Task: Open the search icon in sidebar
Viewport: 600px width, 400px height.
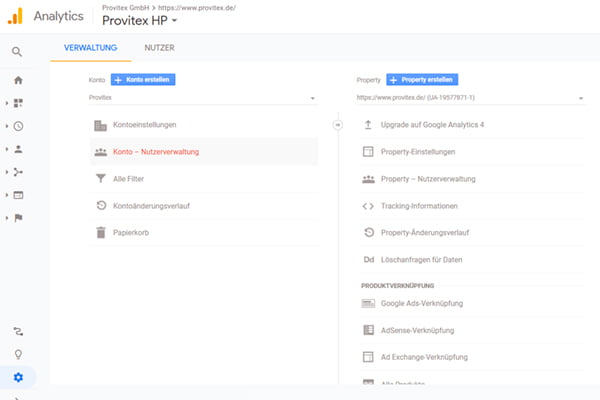Action: tap(16, 52)
